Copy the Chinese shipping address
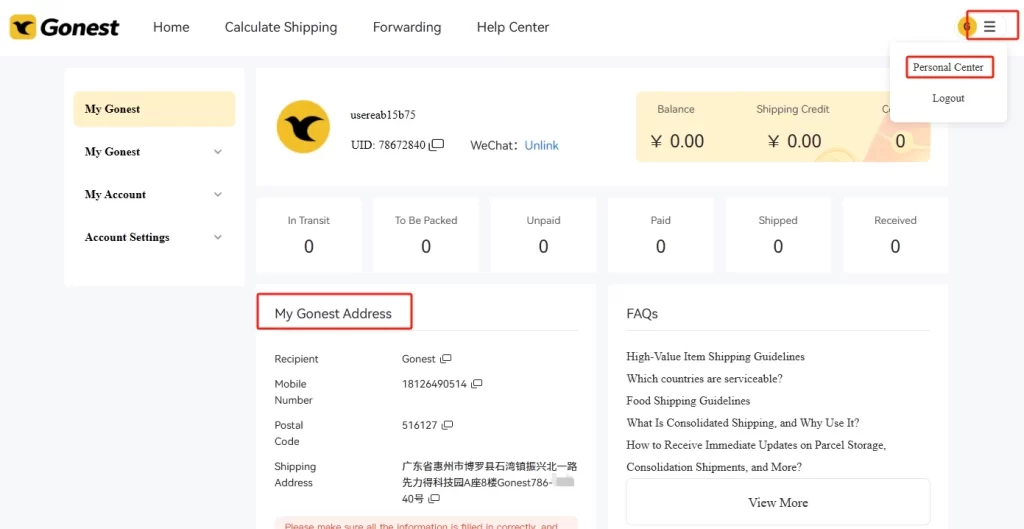This screenshot has width=1024, height=529. (x=434, y=499)
